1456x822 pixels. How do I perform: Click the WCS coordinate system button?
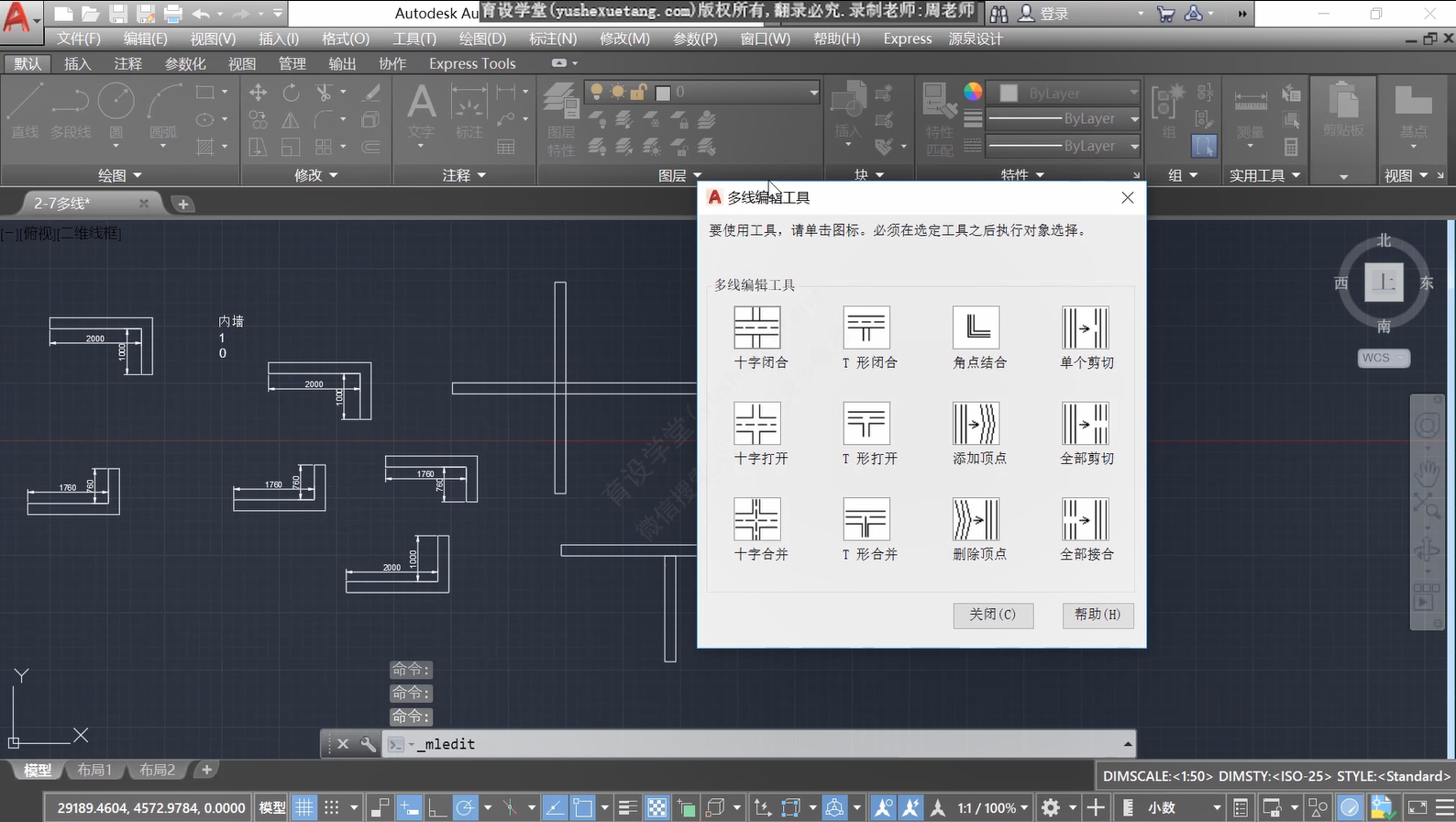click(1383, 358)
